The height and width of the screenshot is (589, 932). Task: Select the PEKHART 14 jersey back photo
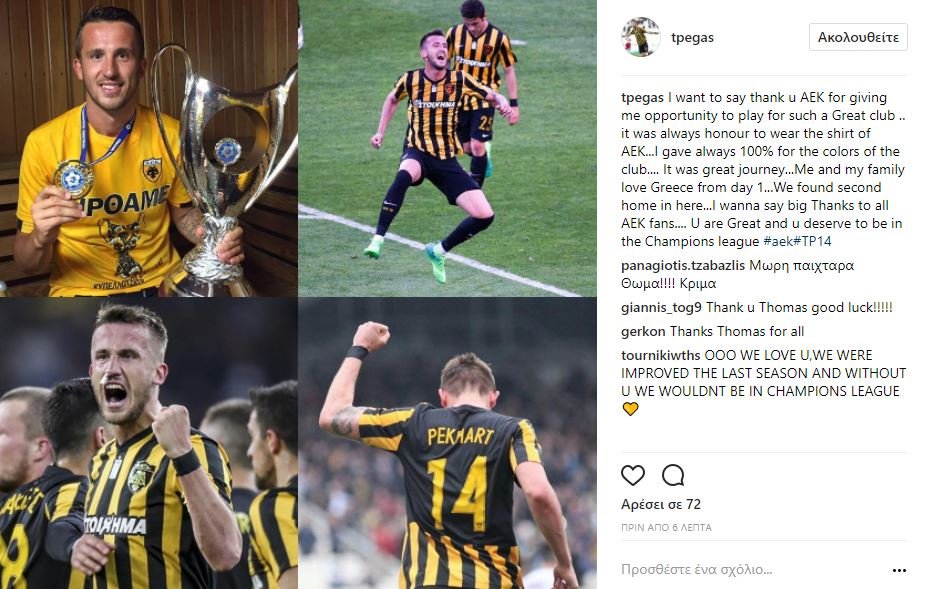click(448, 443)
